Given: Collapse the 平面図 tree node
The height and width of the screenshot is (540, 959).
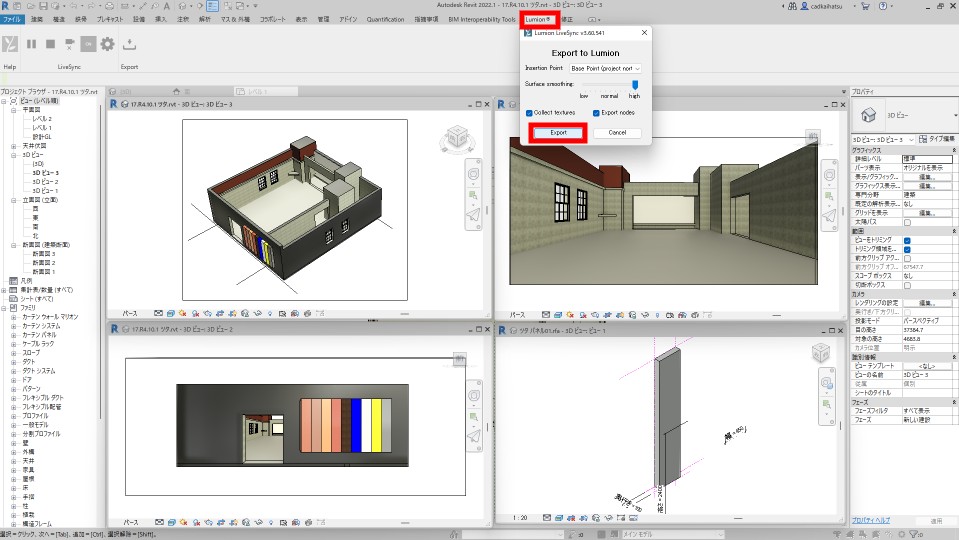Looking at the screenshot, I should pyautogui.click(x=13, y=110).
